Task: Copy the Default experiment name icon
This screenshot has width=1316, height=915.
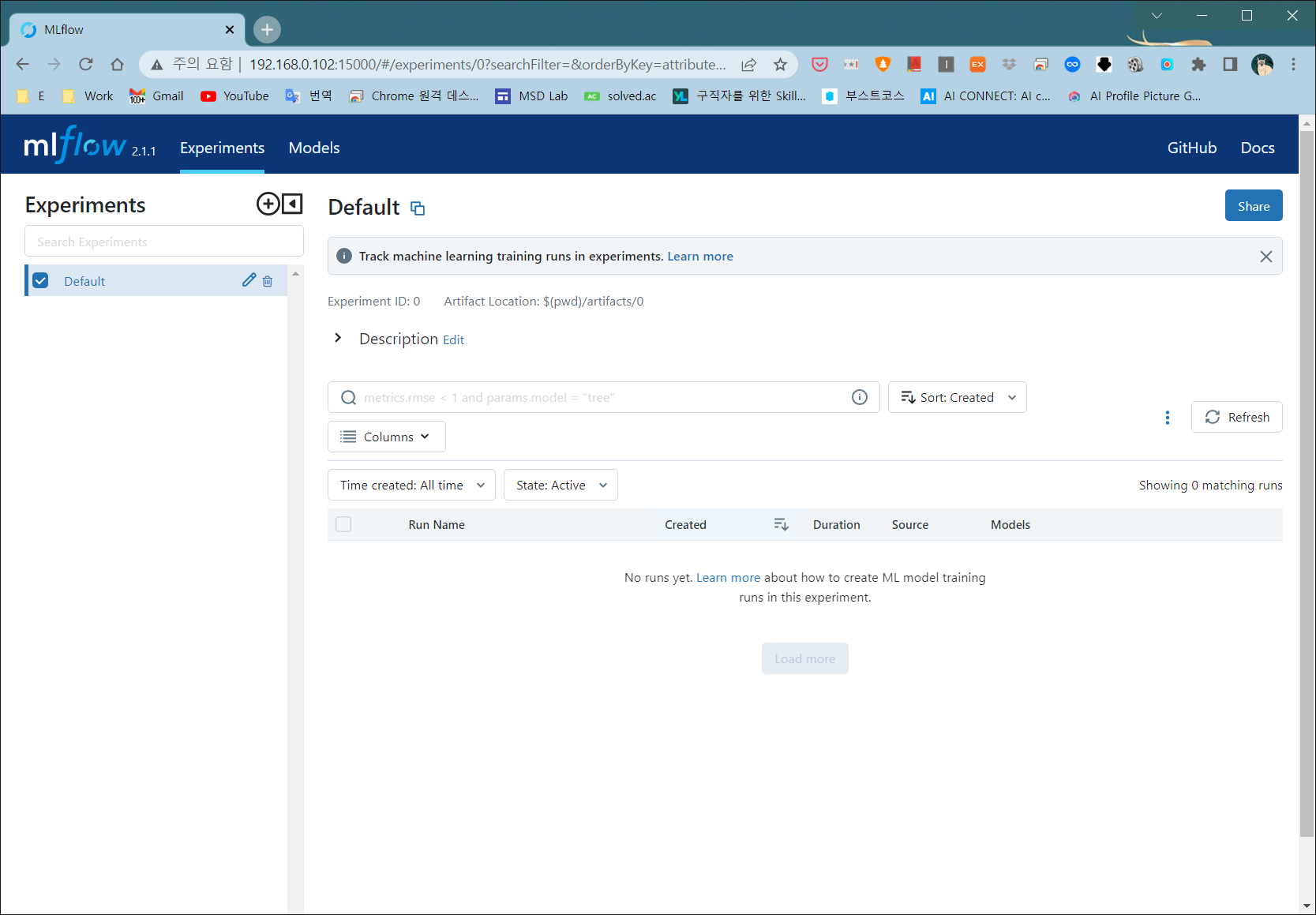Action: [418, 208]
